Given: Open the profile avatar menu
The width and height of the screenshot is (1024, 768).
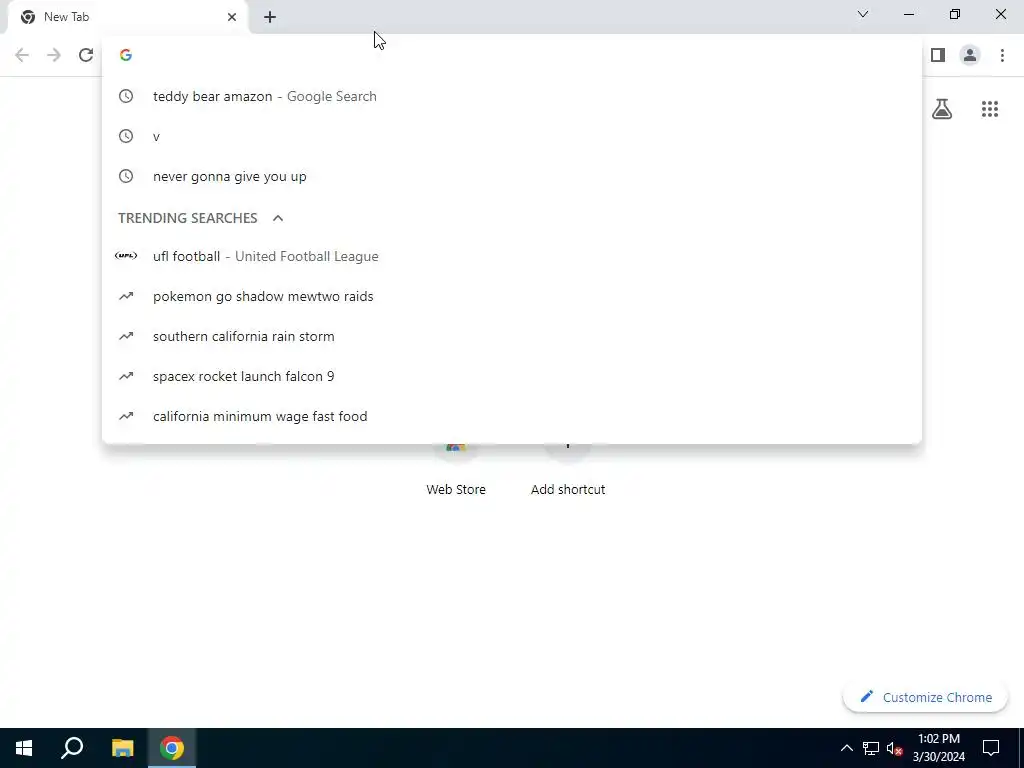Looking at the screenshot, I should pyautogui.click(x=970, y=55).
